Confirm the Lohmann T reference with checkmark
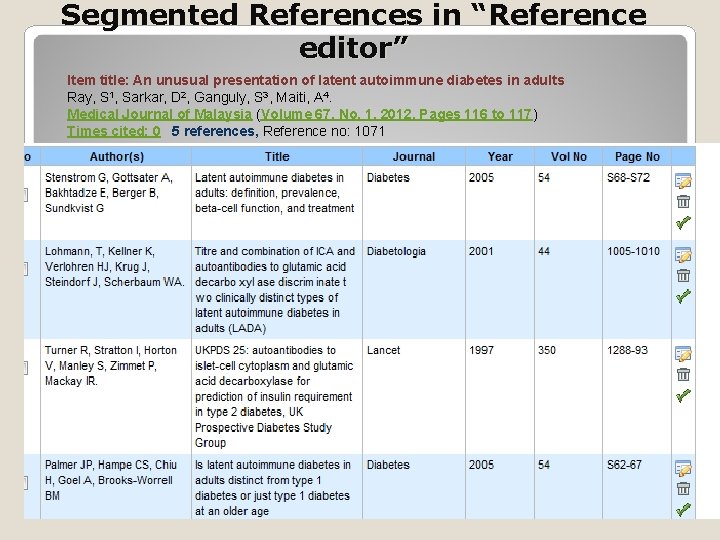 click(x=683, y=296)
